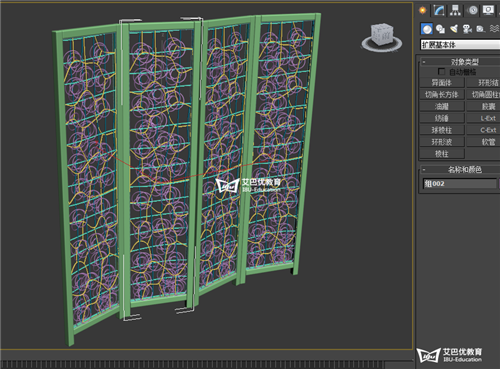Select the Lights category icon
The width and height of the screenshot is (500, 369).
click(x=454, y=29)
